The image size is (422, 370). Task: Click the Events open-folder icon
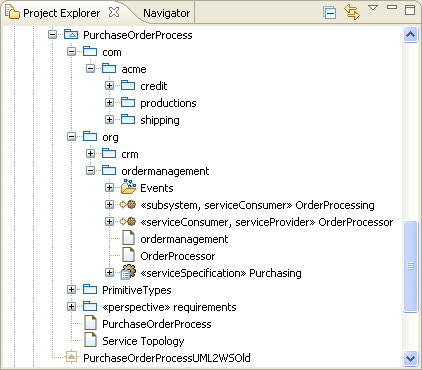pyautogui.click(x=128, y=187)
